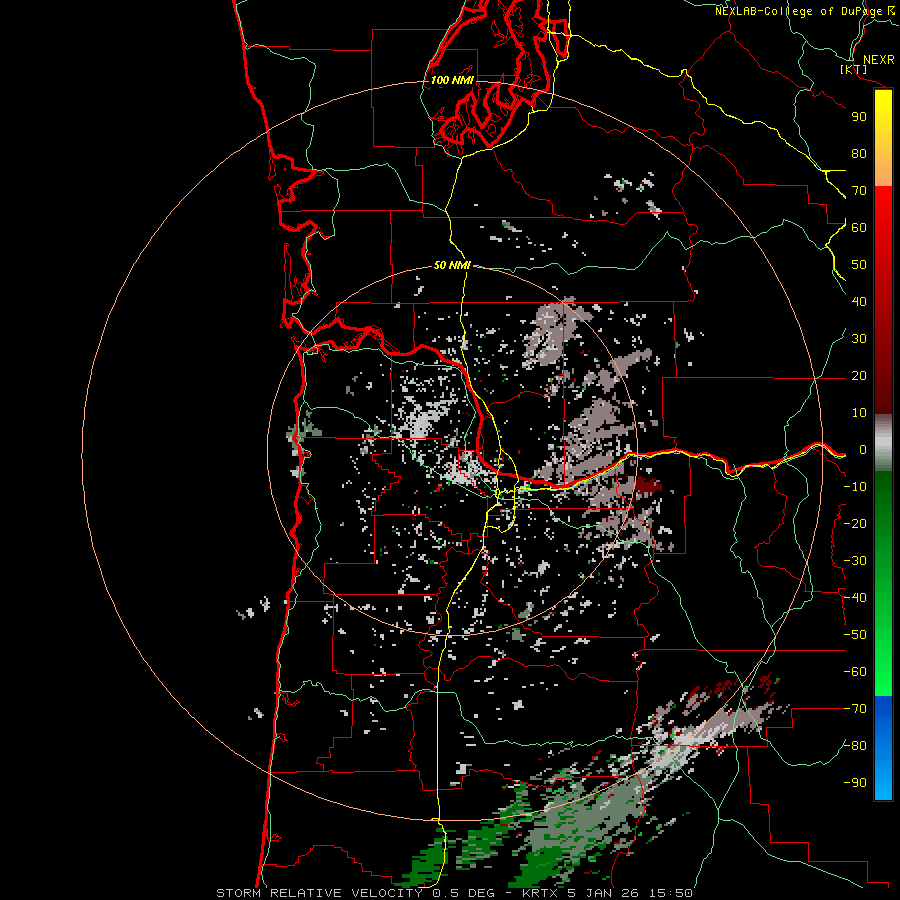Click the 80 value on the velocity scale
The image size is (900, 900).
tap(859, 154)
